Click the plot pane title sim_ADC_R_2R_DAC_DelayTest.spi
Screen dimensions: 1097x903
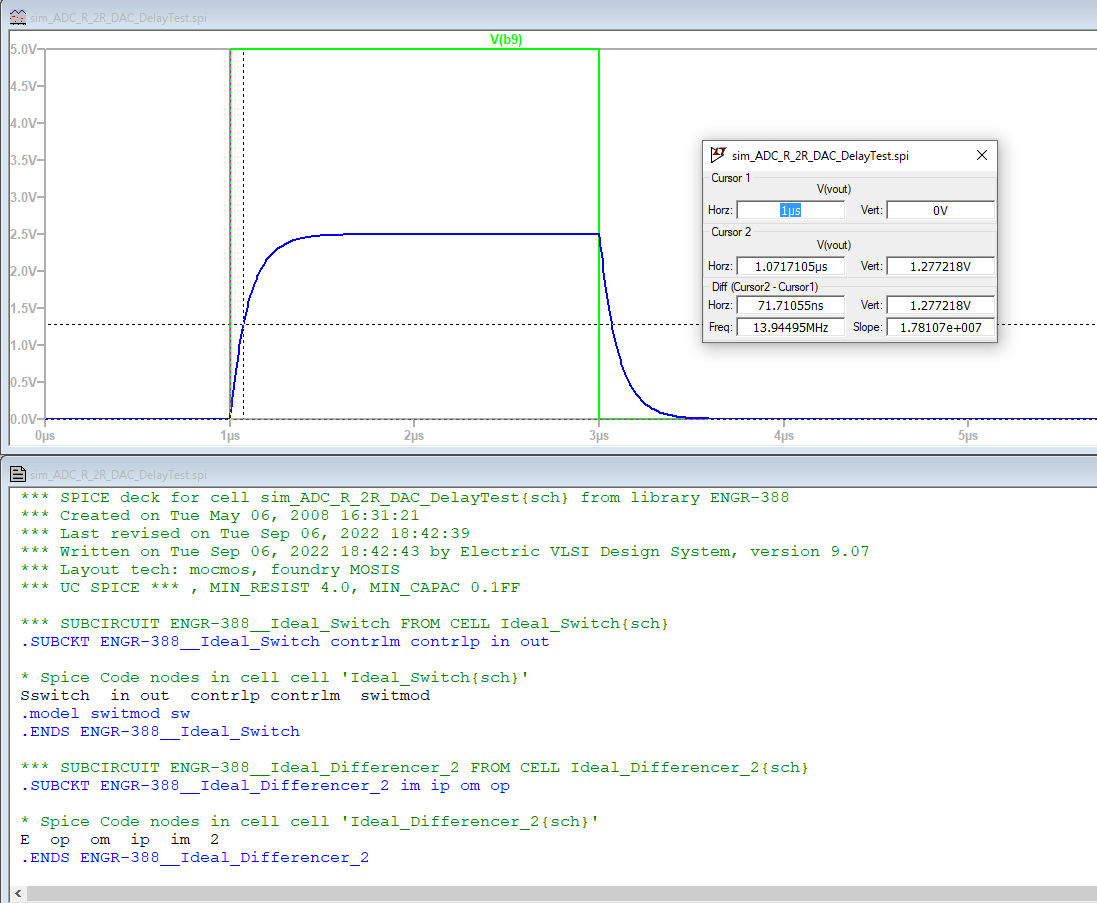[x=118, y=17]
